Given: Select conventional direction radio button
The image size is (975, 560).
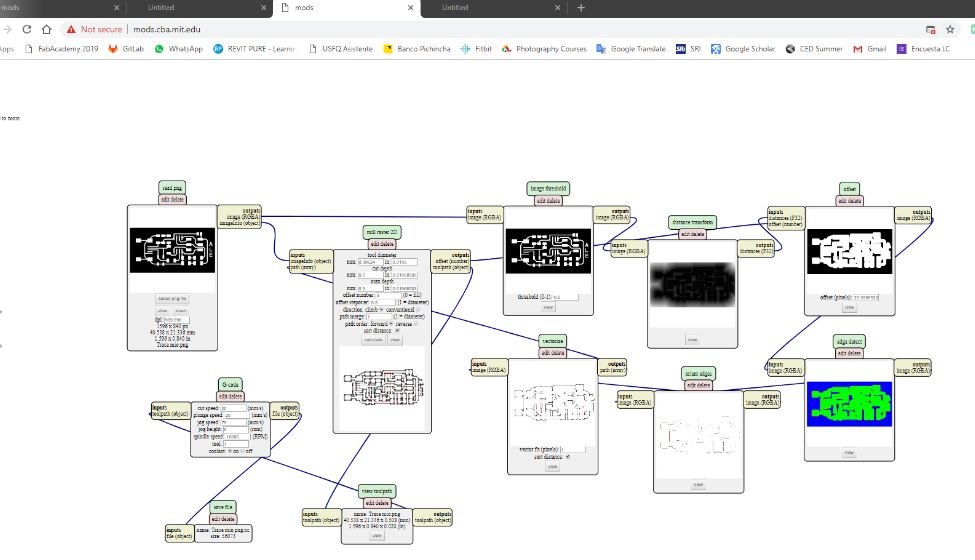Looking at the screenshot, I should click(x=418, y=310).
